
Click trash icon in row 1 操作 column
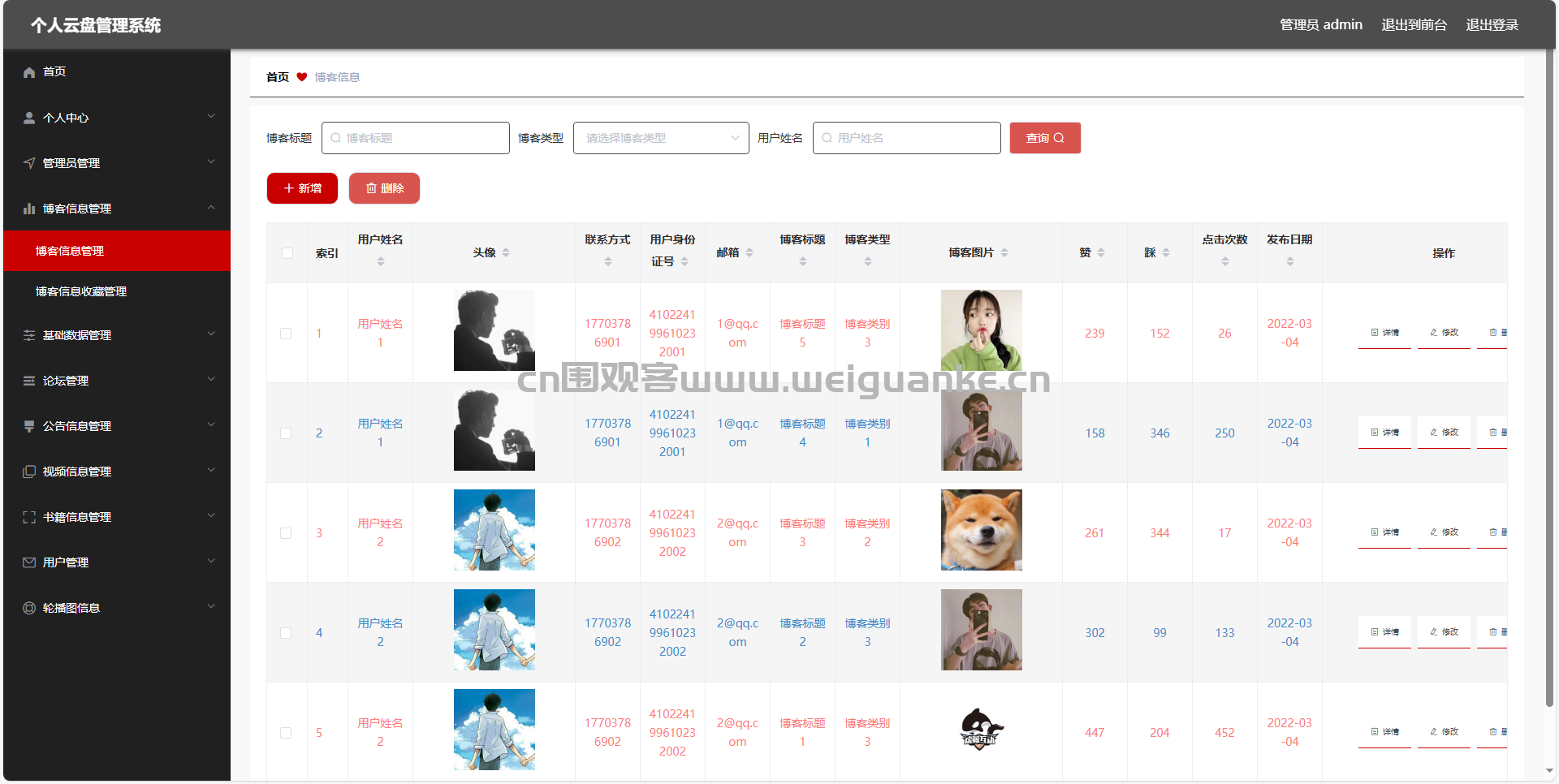click(1493, 333)
